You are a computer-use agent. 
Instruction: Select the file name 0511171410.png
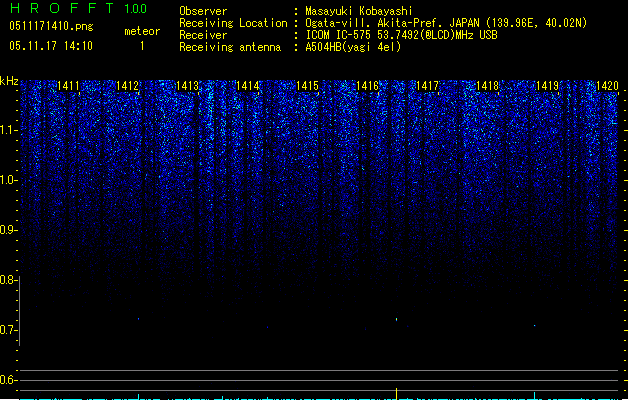[51, 27]
